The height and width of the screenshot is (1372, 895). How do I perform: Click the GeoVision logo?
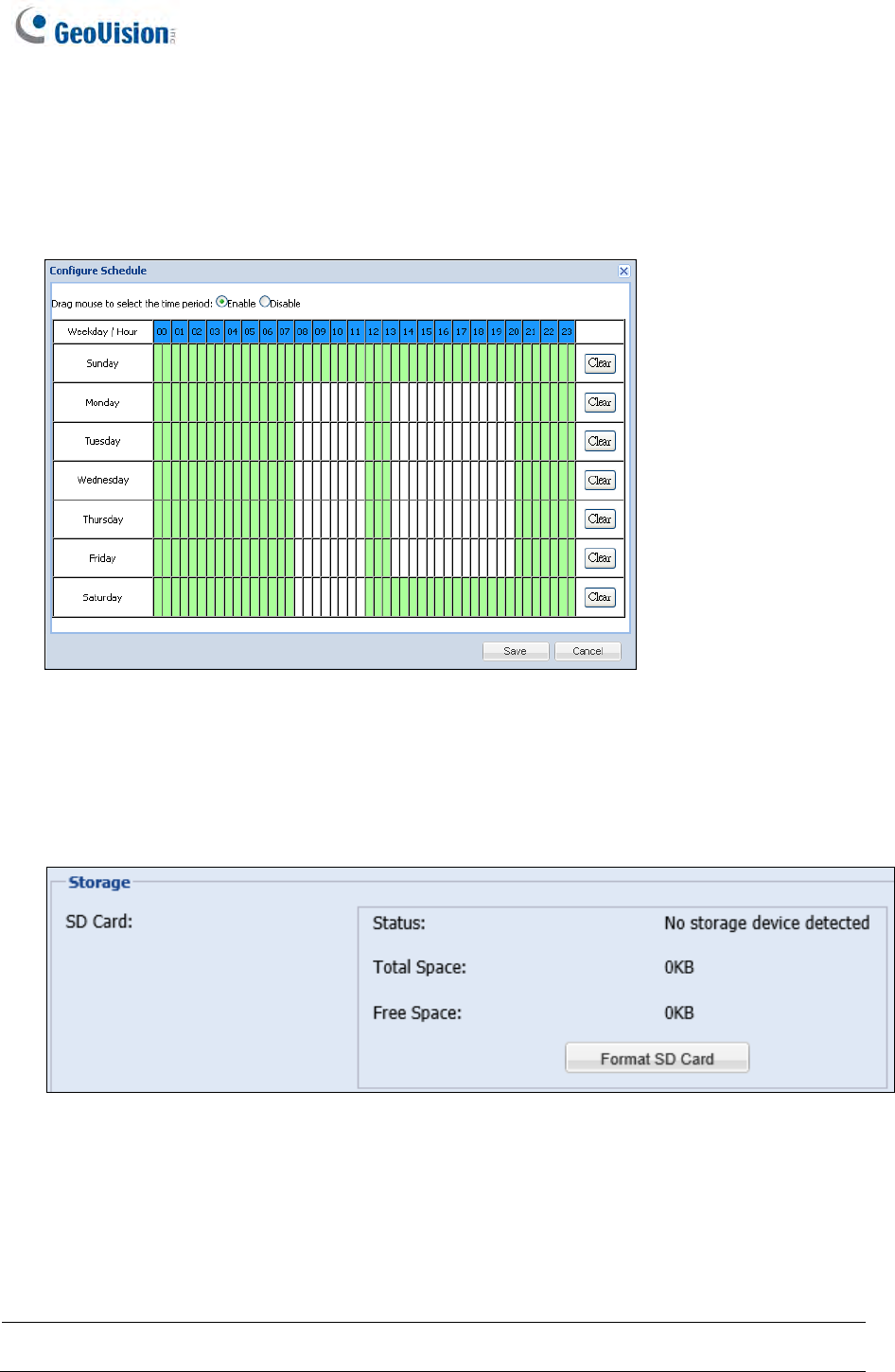click(x=97, y=26)
